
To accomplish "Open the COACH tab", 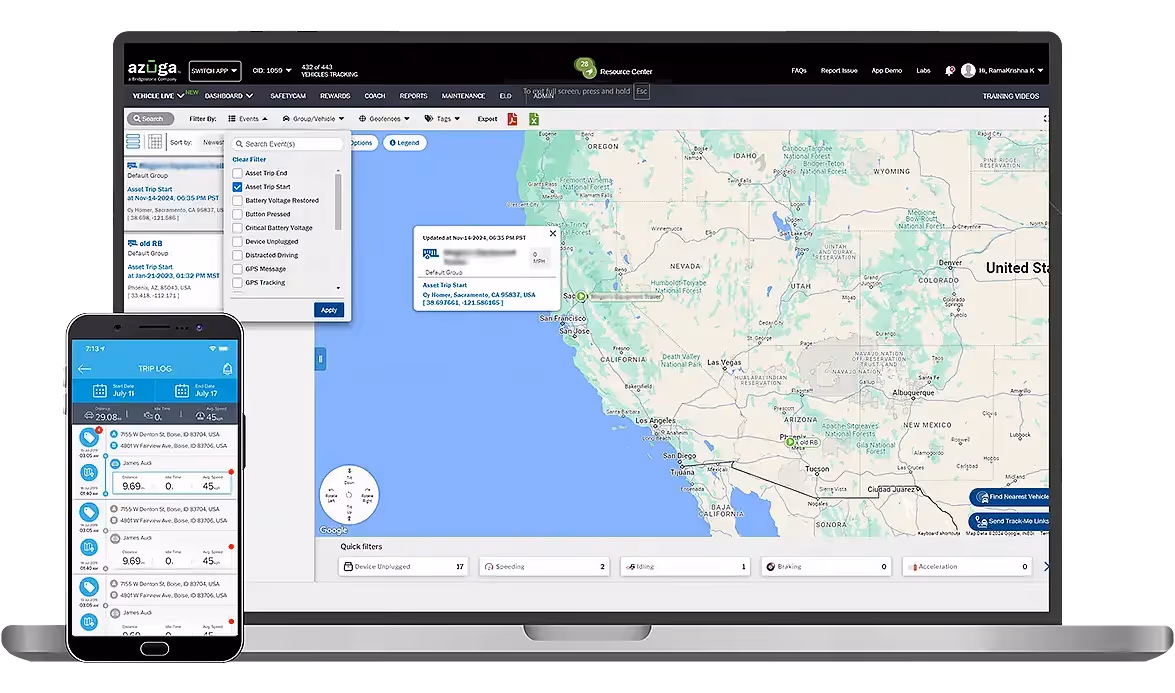I will pyautogui.click(x=375, y=96).
